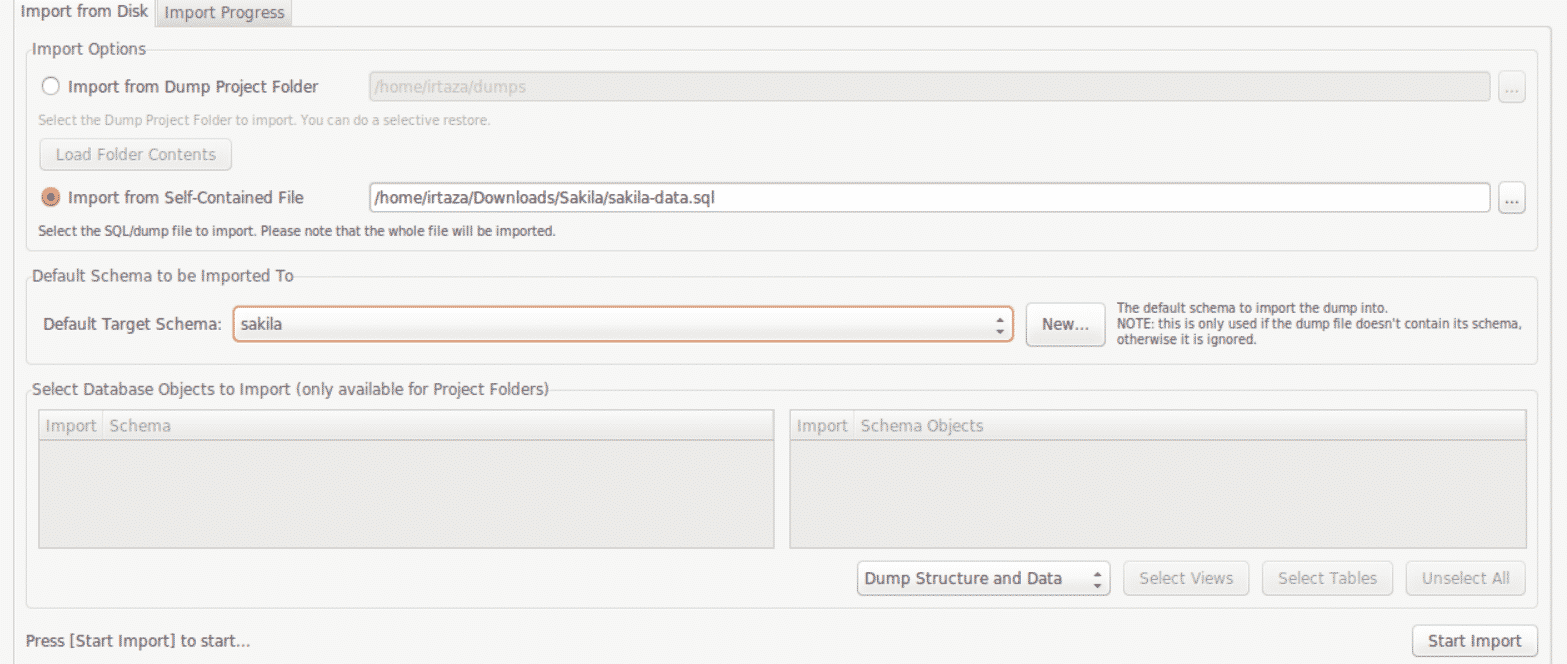Click the Select Tables button
This screenshot has width=1567, height=664.
[1327, 579]
